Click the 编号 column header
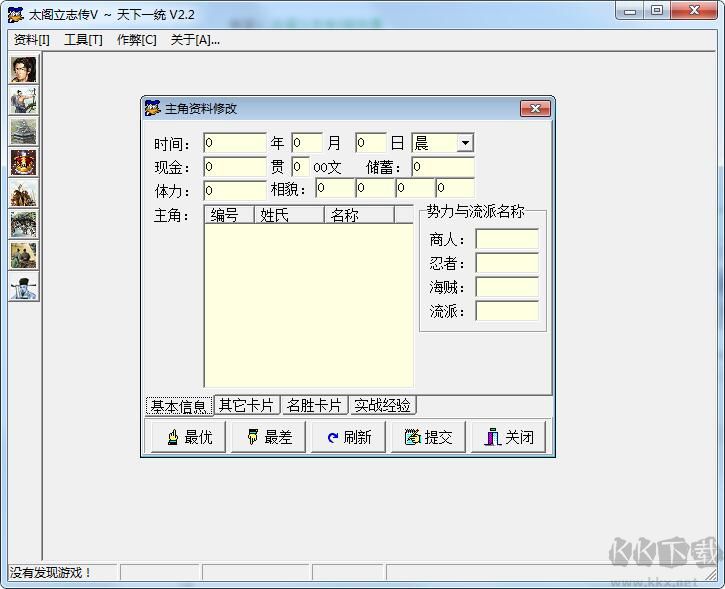 (x=229, y=215)
